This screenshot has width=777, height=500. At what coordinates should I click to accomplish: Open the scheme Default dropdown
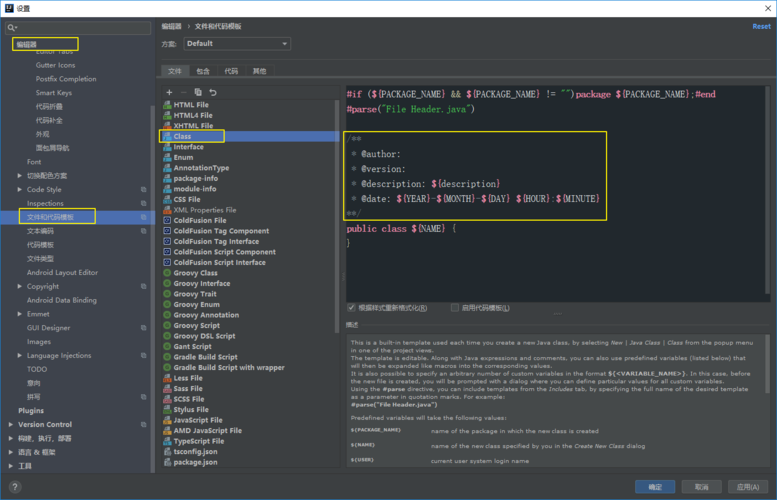(237, 44)
